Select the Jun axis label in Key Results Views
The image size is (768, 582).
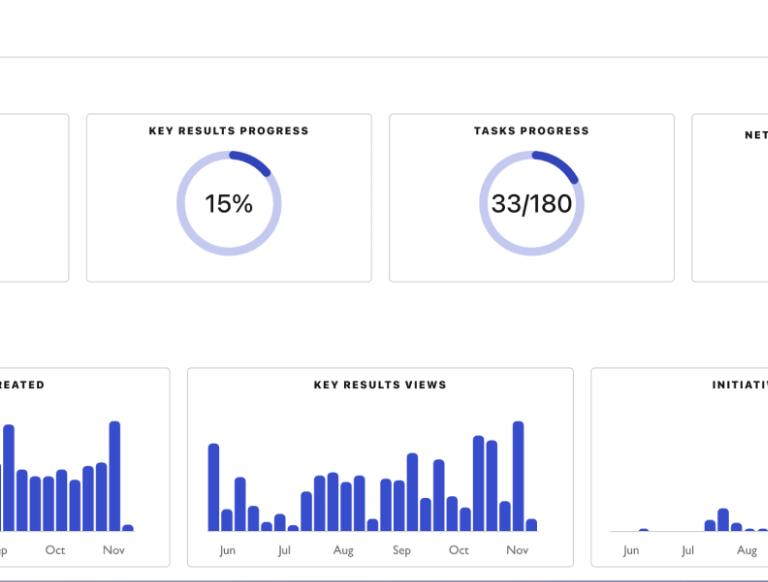(x=227, y=550)
